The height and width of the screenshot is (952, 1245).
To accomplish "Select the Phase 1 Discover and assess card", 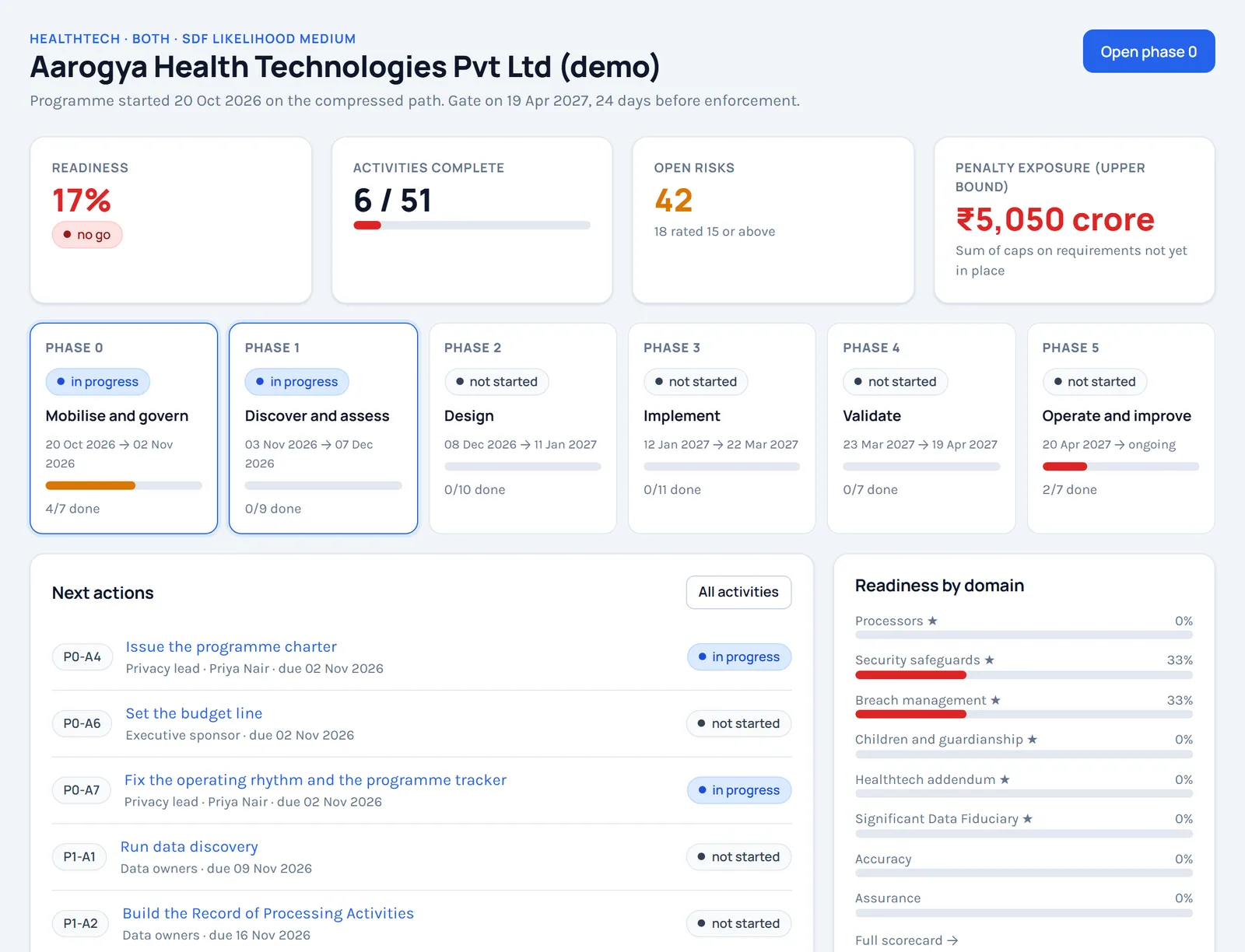I will pyautogui.click(x=323, y=429).
